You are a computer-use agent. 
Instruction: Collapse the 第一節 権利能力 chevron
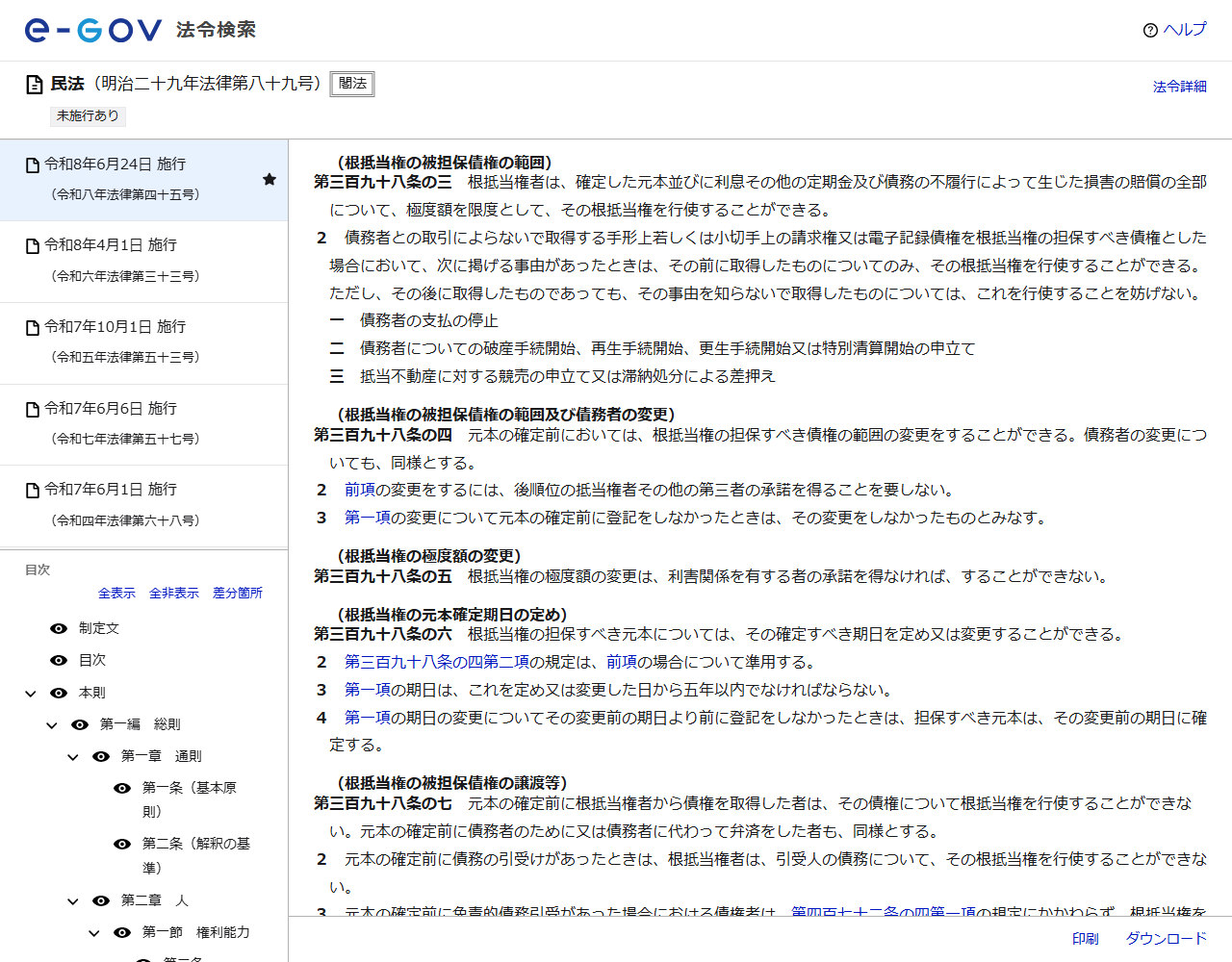coord(94,933)
